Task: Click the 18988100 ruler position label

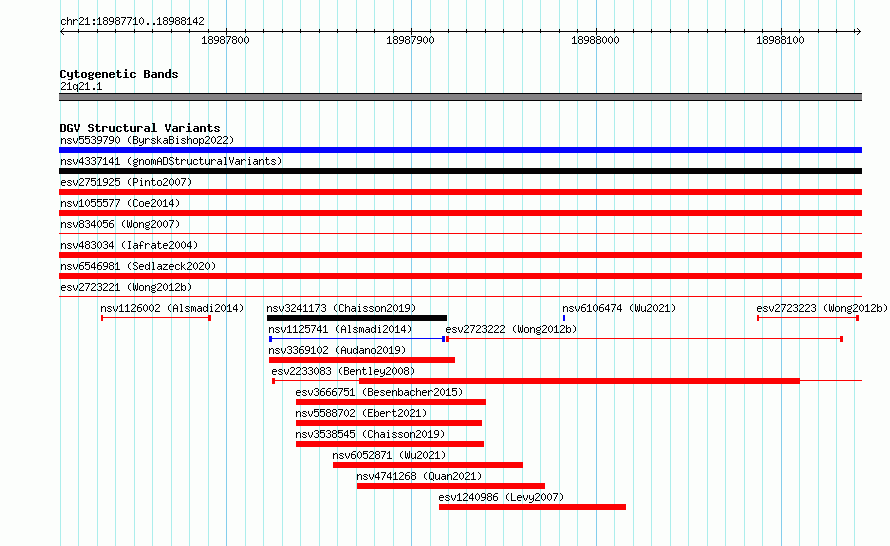Action: click(780, 40)
